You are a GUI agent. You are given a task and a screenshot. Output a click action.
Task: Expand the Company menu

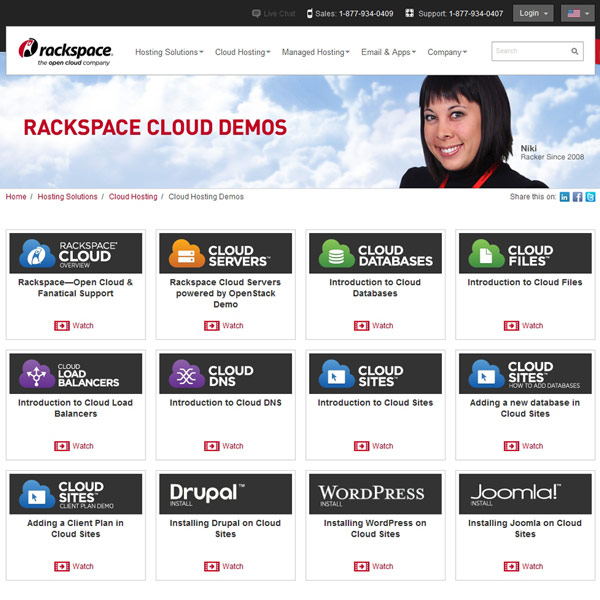[447, 52]
